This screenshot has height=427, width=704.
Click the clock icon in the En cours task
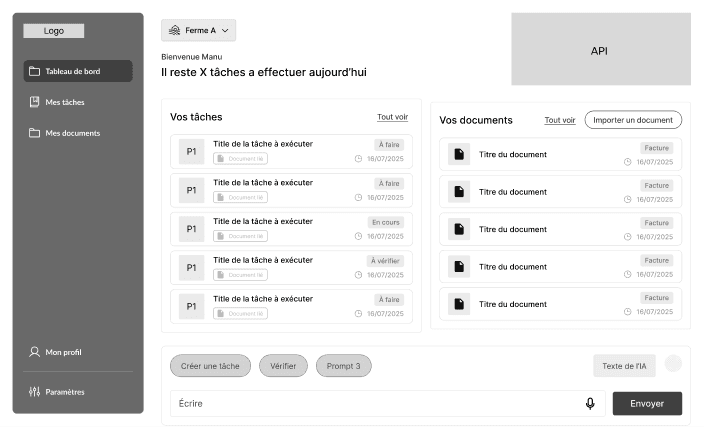358,236
